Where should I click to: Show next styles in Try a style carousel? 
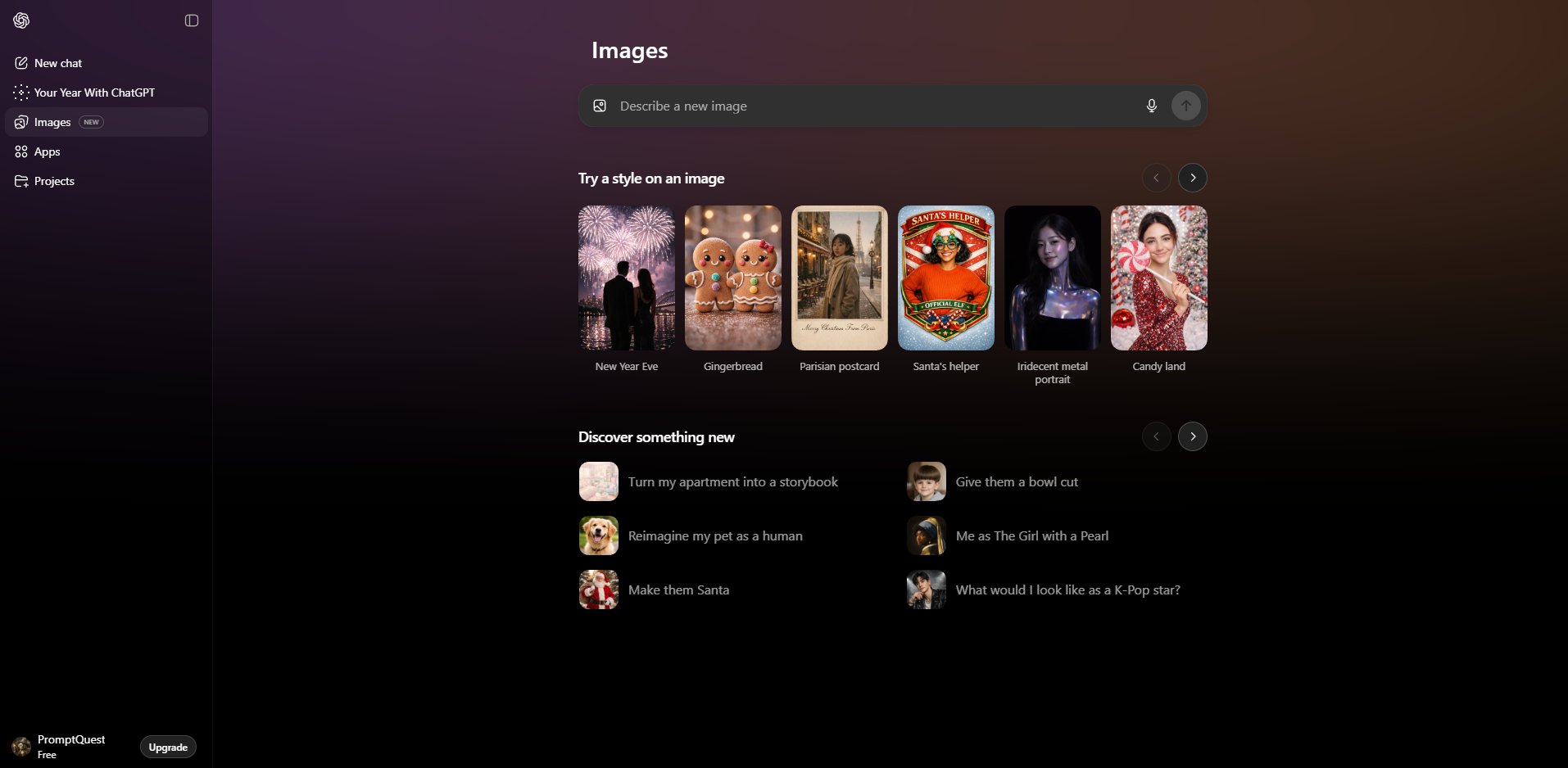pos(1192,178)
